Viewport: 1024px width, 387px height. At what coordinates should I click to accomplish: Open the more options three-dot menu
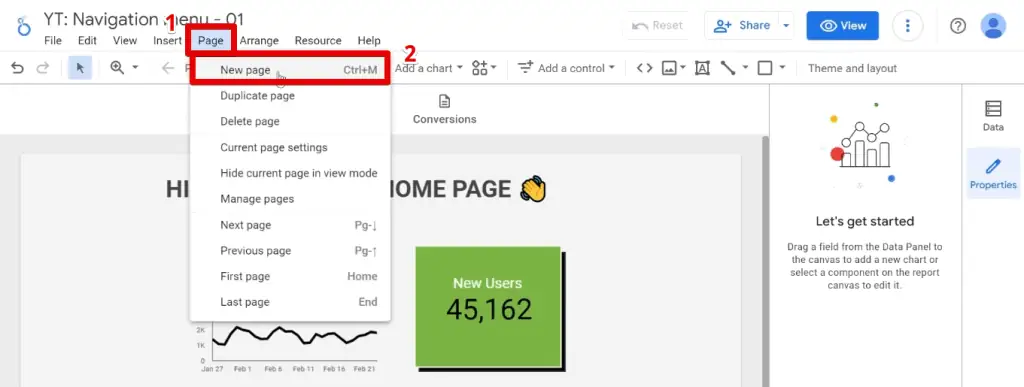(x=907, y=26)
